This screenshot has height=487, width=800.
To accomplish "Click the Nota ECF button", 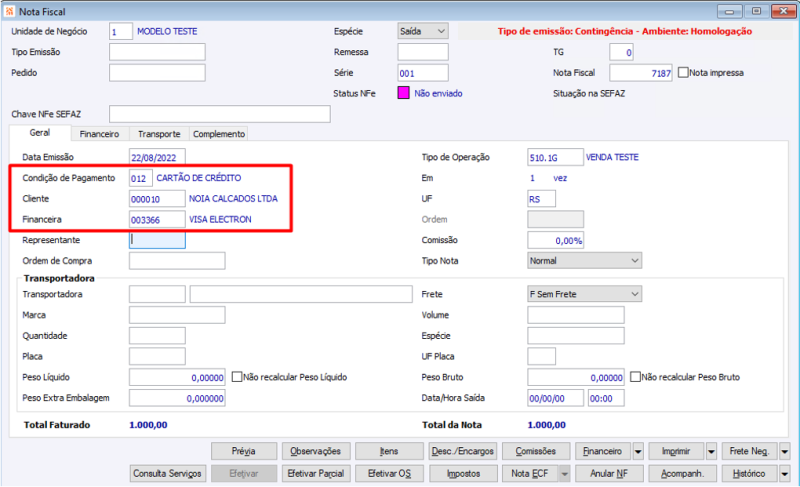I will tap(530, 473).
